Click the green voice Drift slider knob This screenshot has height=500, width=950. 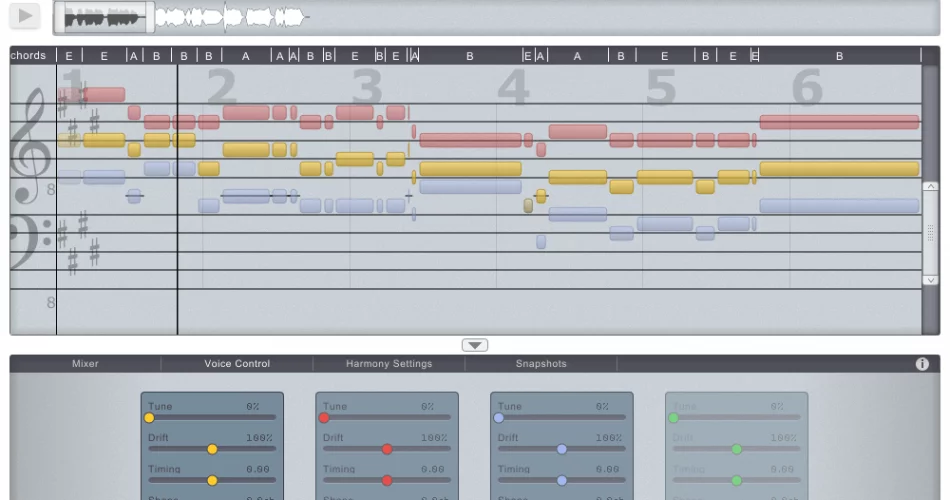tap(736, 449)
